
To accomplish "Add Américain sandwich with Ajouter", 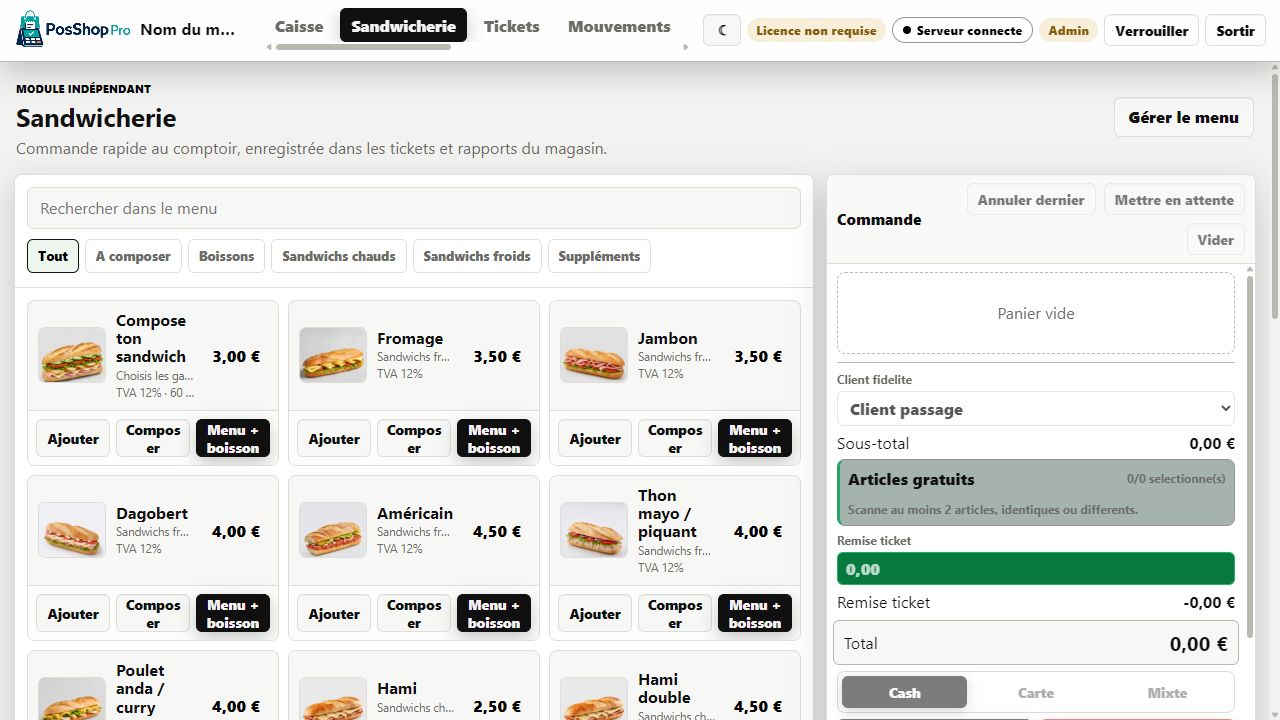I will (x=334, y=614).
